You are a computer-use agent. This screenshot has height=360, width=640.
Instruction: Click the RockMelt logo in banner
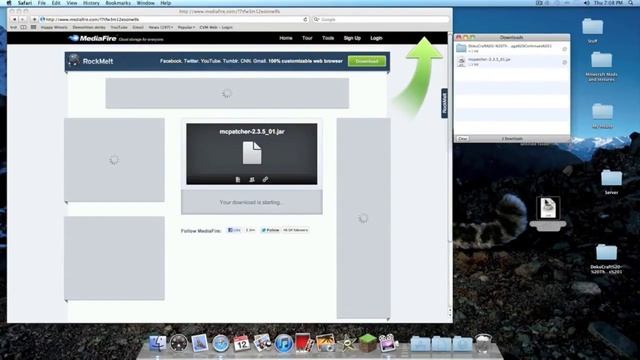point(91,61)
